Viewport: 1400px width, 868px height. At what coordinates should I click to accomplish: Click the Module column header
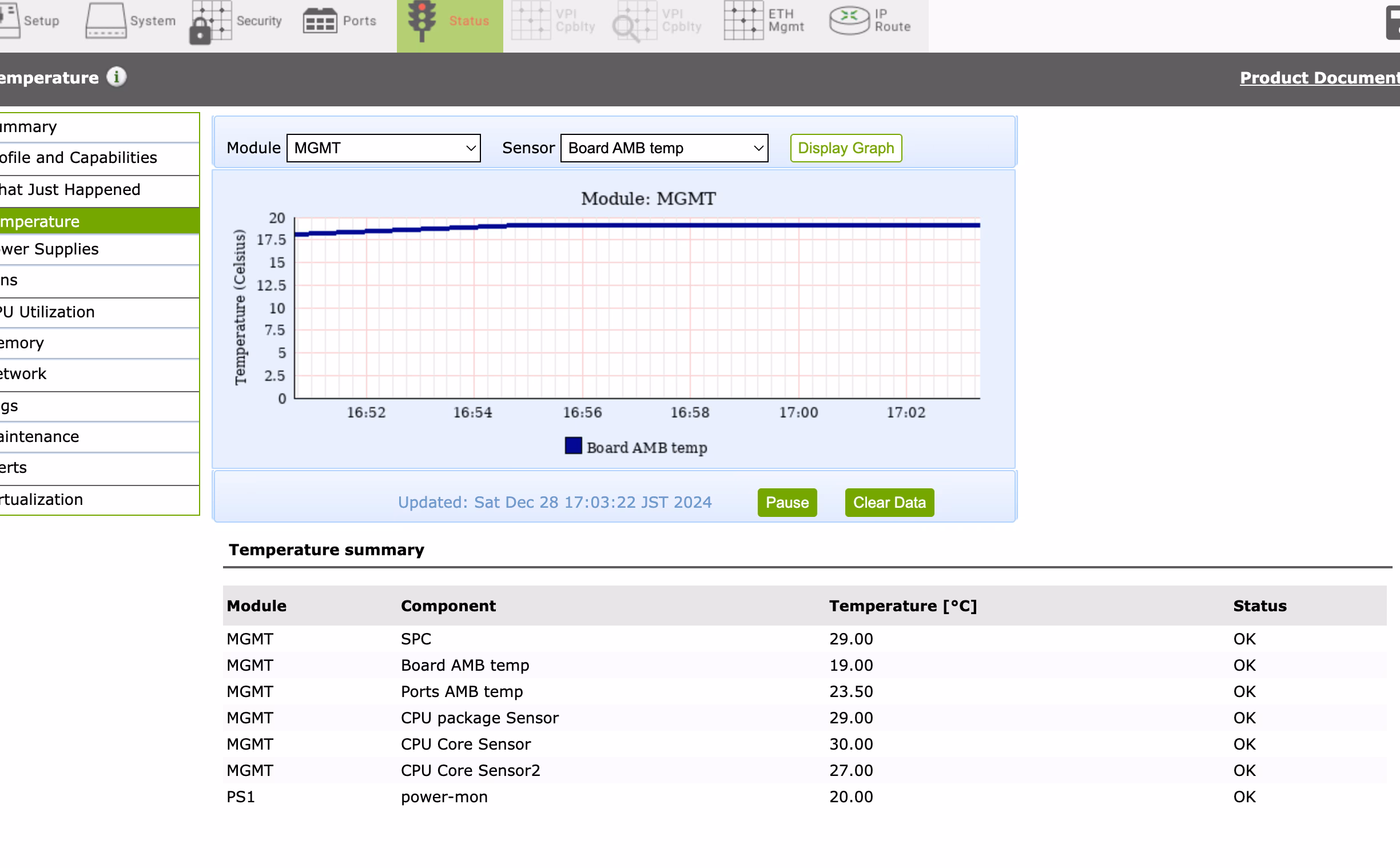pyautogui.click(x=257, y=606)
